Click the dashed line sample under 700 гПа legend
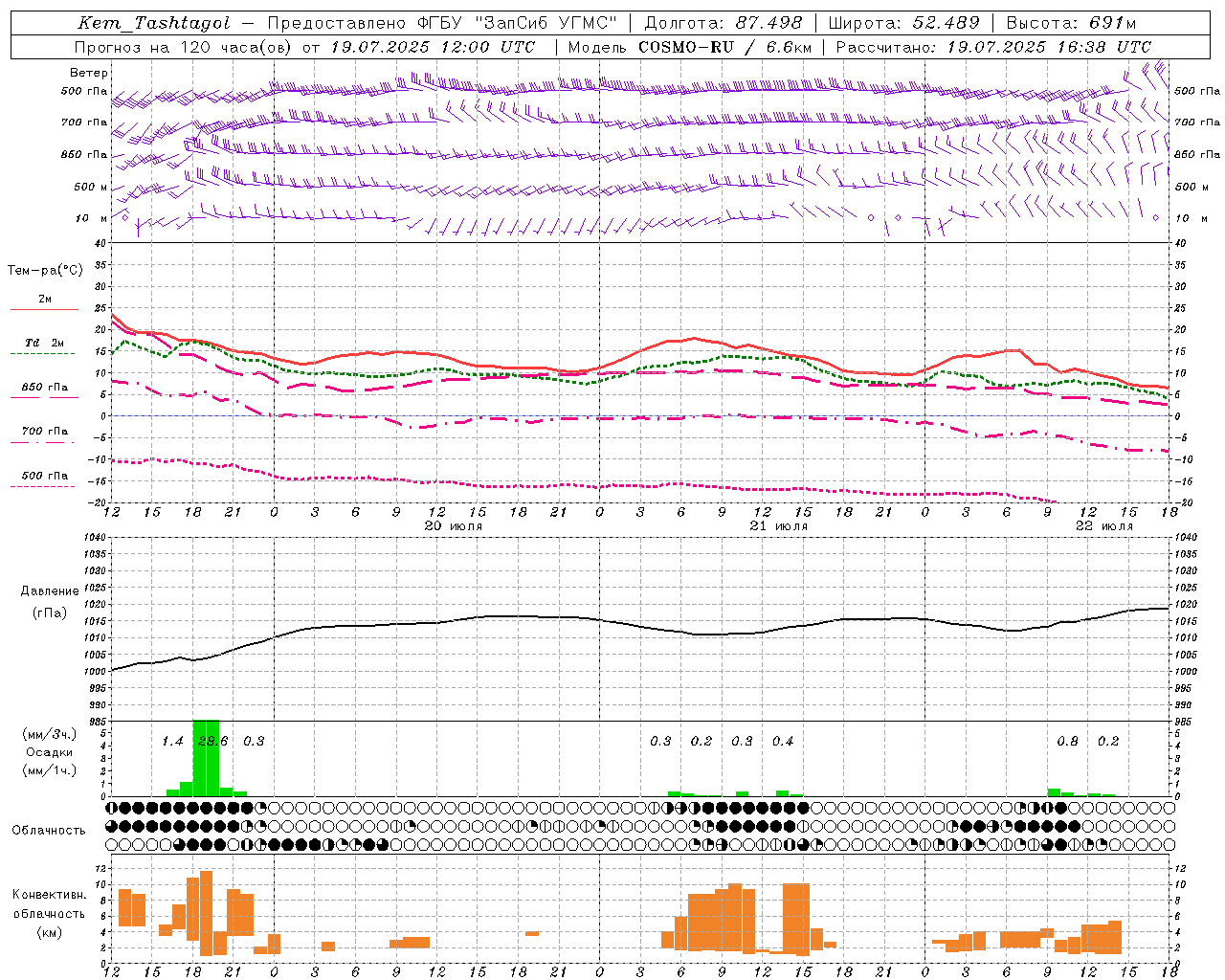This screenshot has width=1225, height=980. (x=42, y=443)
